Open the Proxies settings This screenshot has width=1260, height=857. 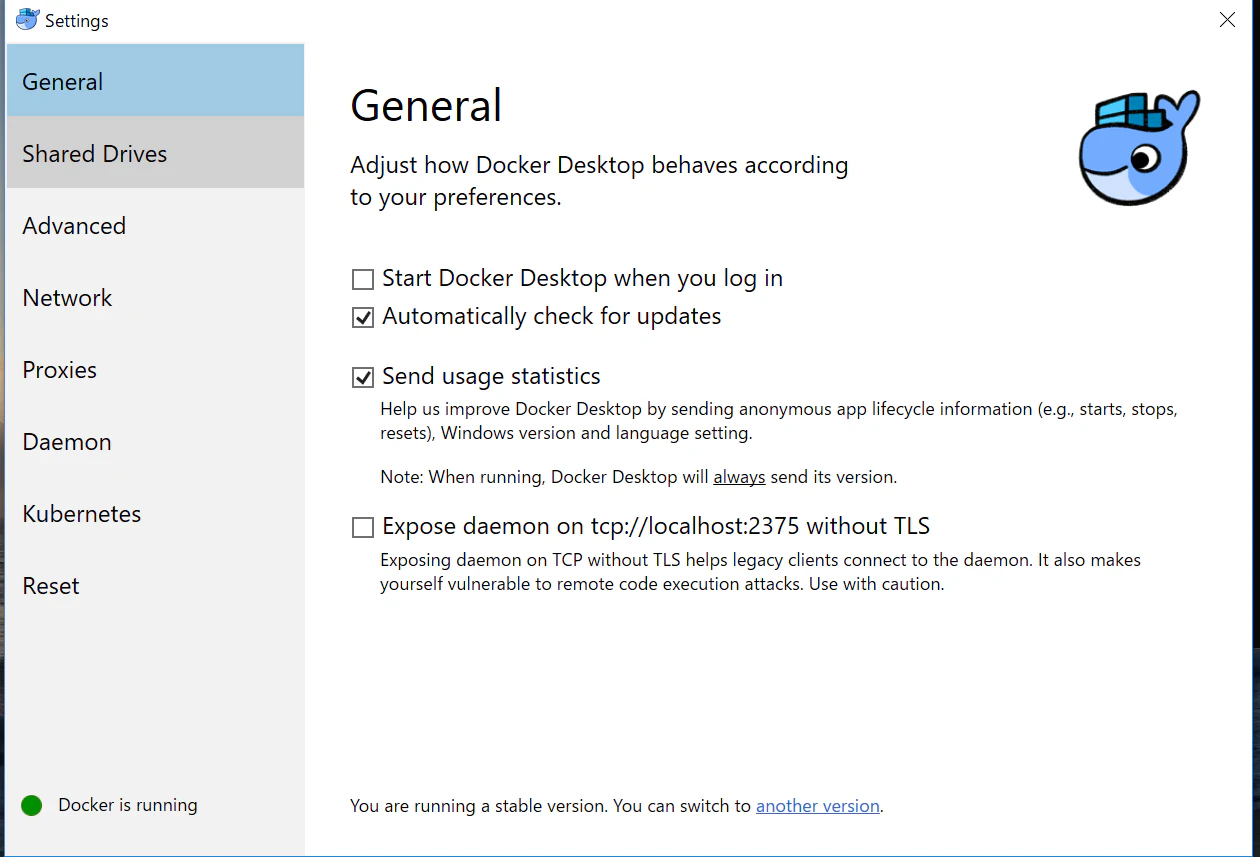(x=155, y=369)
